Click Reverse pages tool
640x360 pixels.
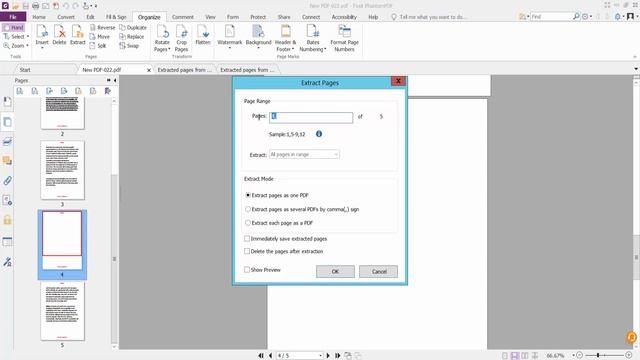[103, 27]
